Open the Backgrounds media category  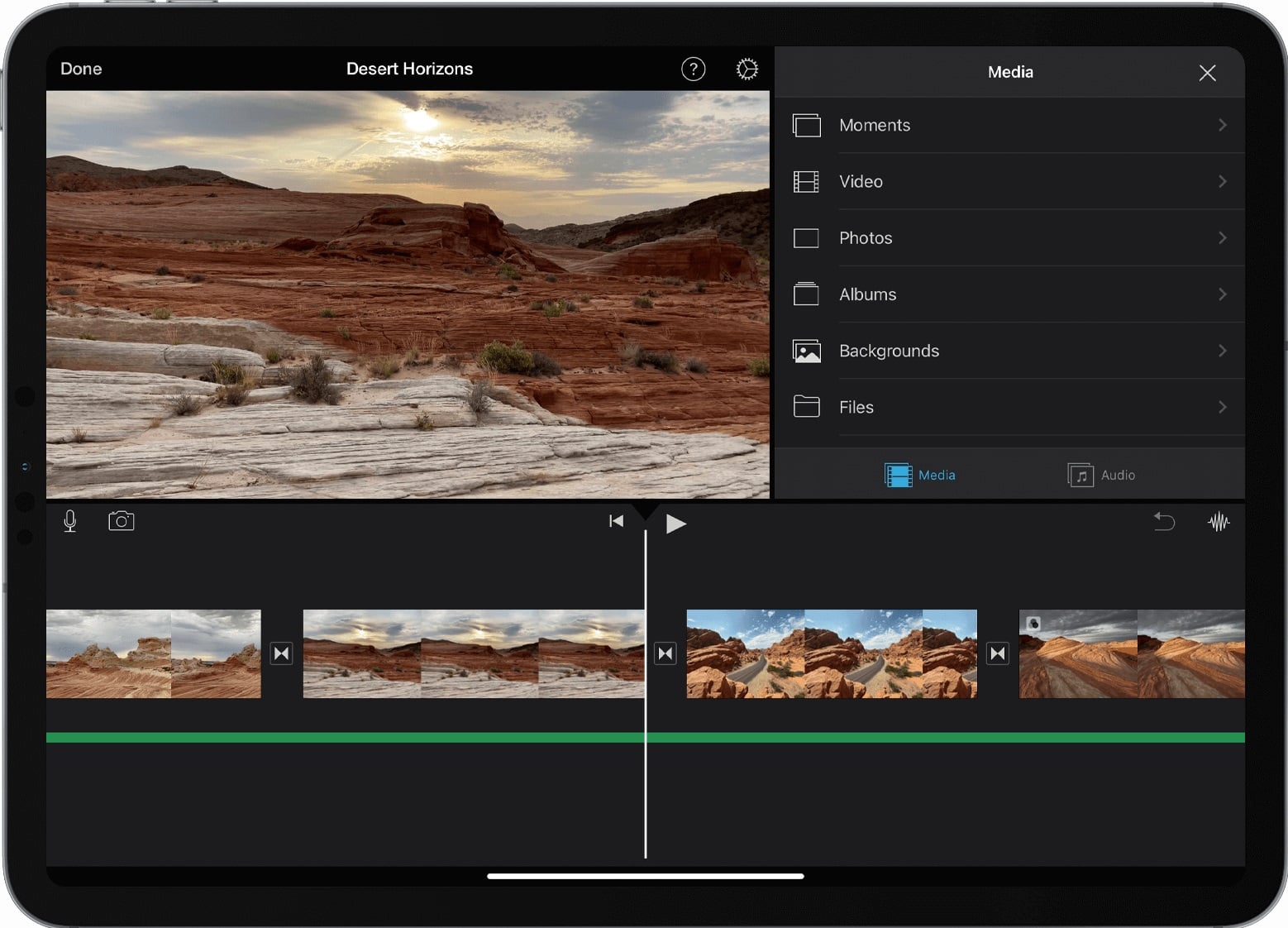pyautogui.click(x=1010, y=351)
